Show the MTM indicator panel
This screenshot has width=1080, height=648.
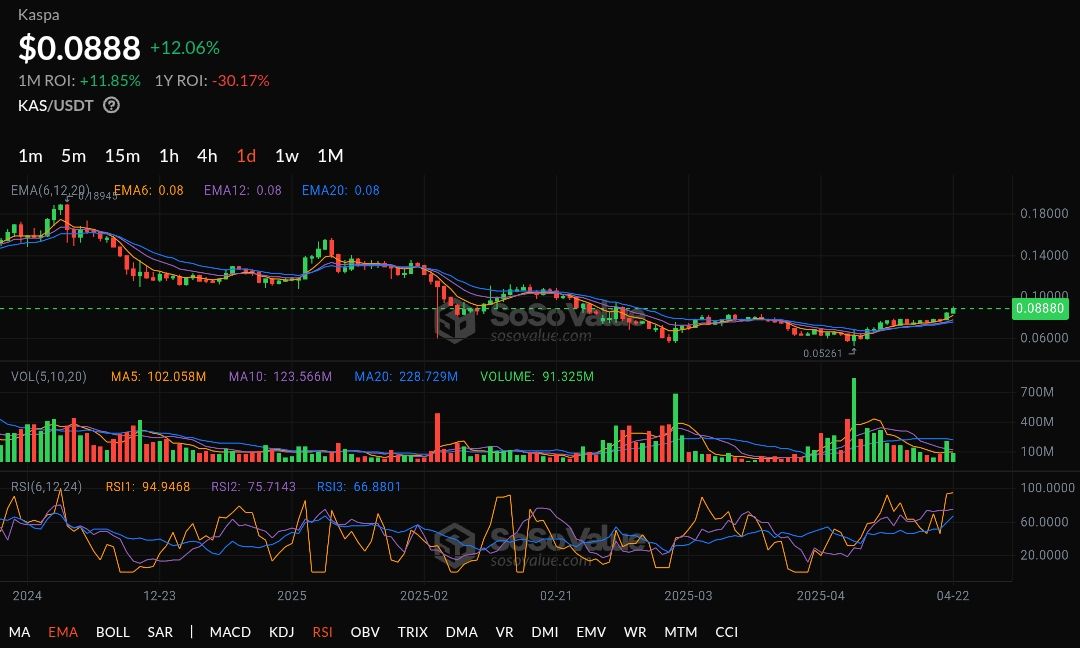(x=681, y=632)
